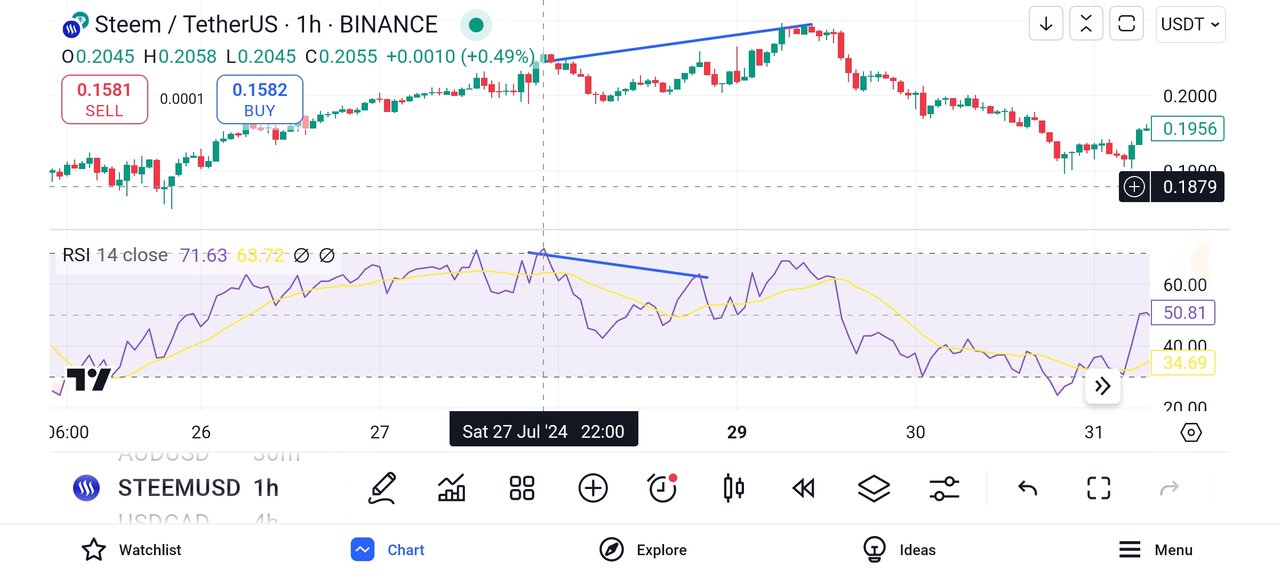Select the blue trend line on RSI
1280x576 pixels.
[x=618, y=265]
